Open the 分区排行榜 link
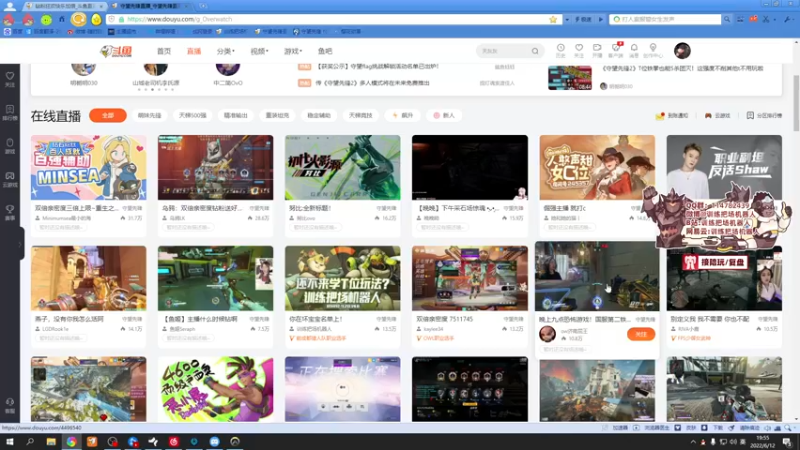 [764, 116]
